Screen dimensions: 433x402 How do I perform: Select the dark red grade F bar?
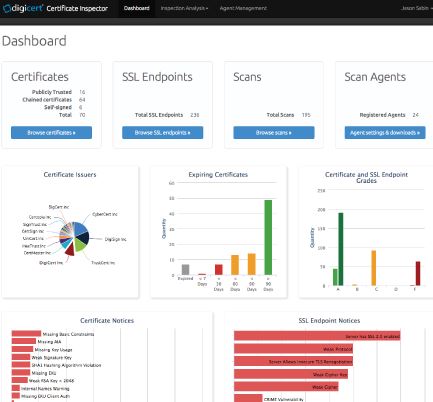click(x=418, y=274)
